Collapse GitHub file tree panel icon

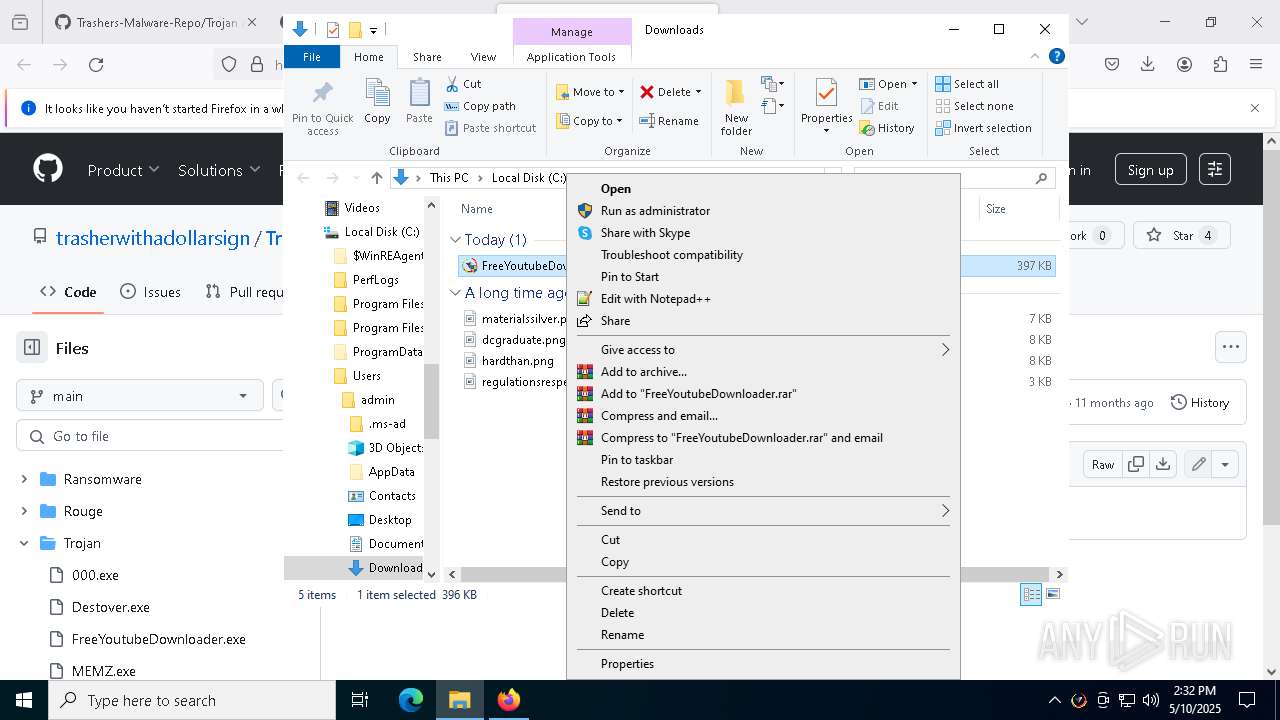click(x=32, y=348)
